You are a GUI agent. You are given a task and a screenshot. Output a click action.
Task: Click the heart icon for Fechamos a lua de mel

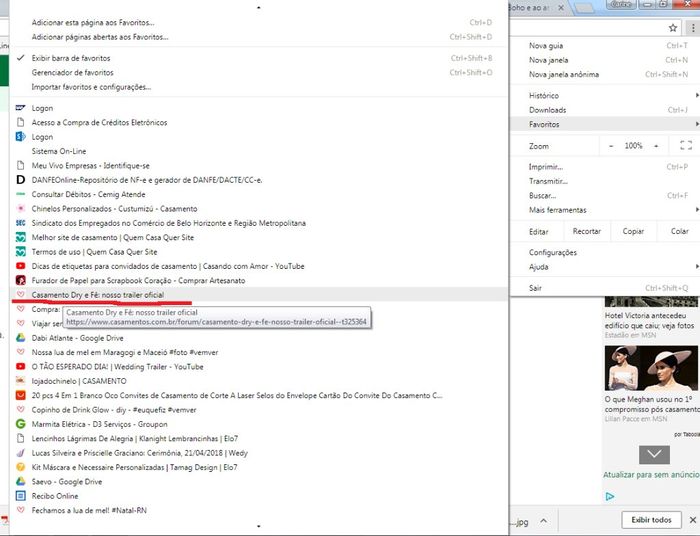point(21,510)
